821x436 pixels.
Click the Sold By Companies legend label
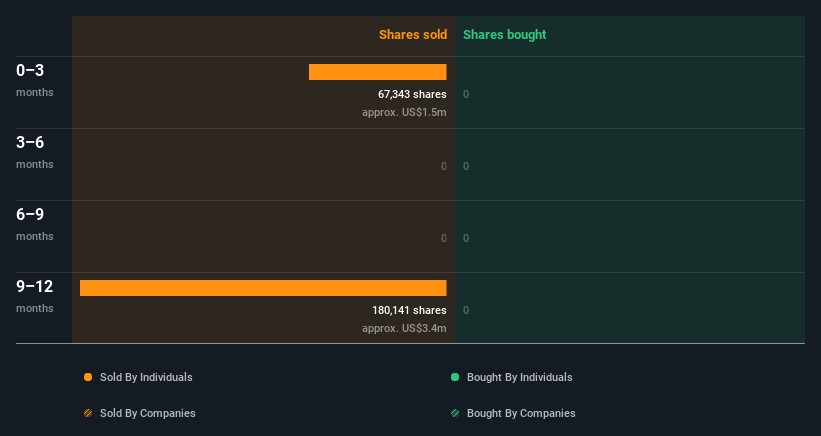coord(148,413)
